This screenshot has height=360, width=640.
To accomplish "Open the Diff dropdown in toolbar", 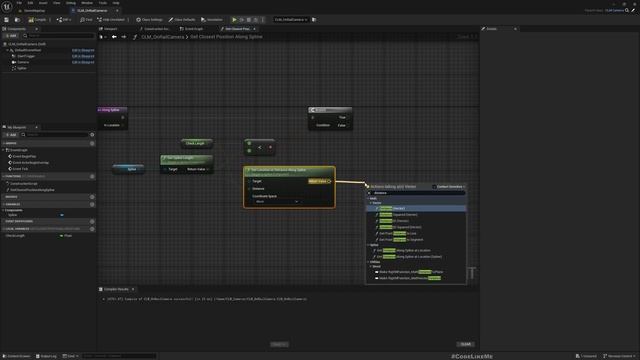I will coord(64,20).
